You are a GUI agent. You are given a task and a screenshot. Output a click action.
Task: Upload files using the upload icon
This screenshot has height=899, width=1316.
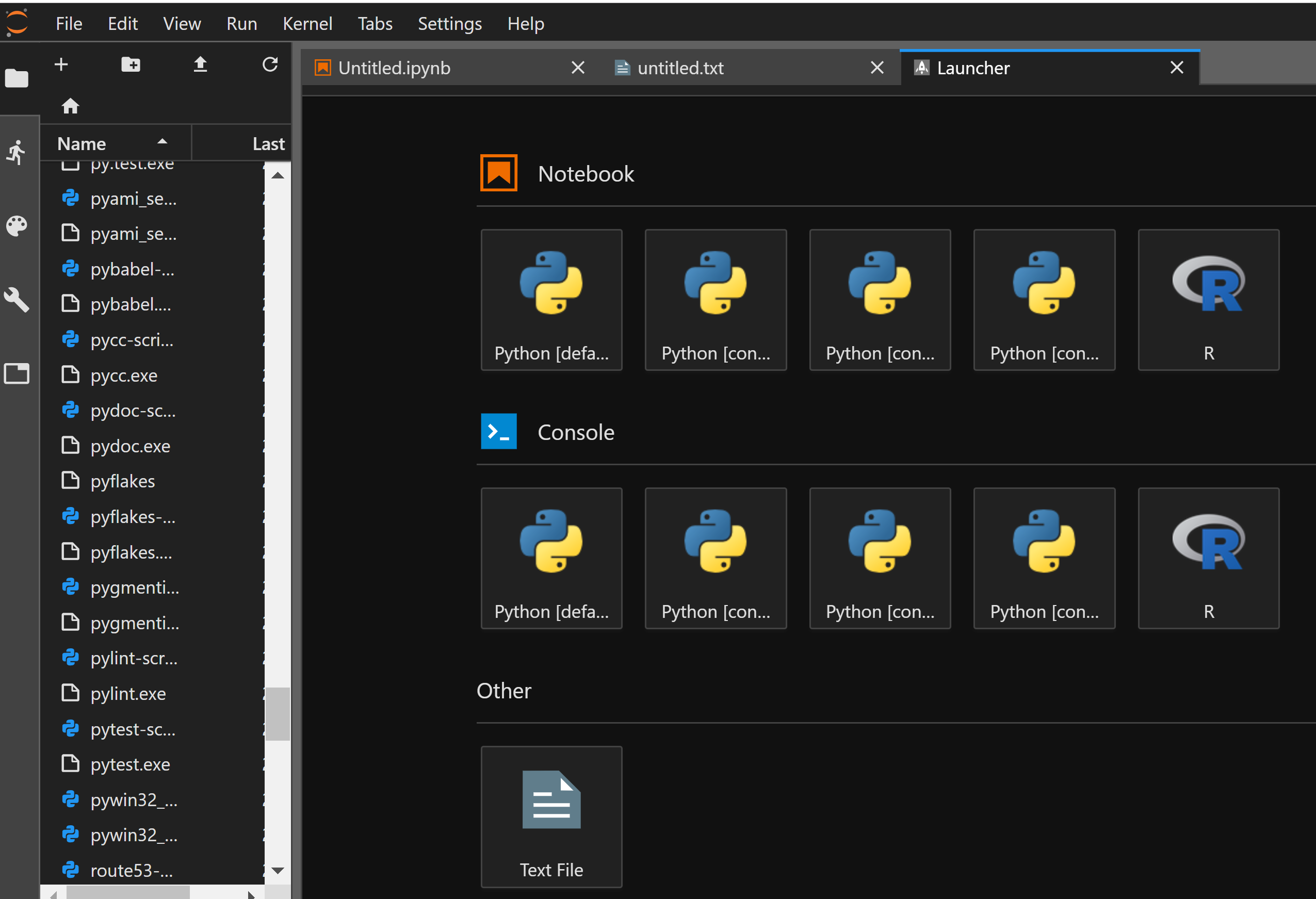199,64
